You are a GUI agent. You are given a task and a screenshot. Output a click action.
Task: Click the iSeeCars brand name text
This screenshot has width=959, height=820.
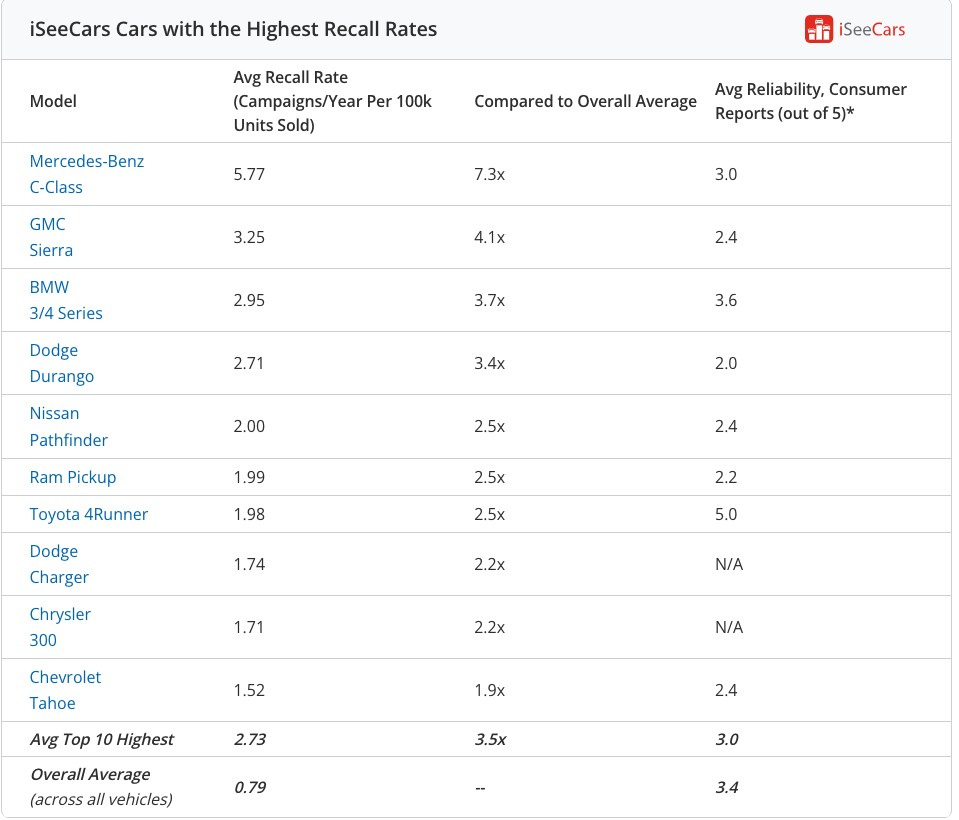(x=872, y=29)
